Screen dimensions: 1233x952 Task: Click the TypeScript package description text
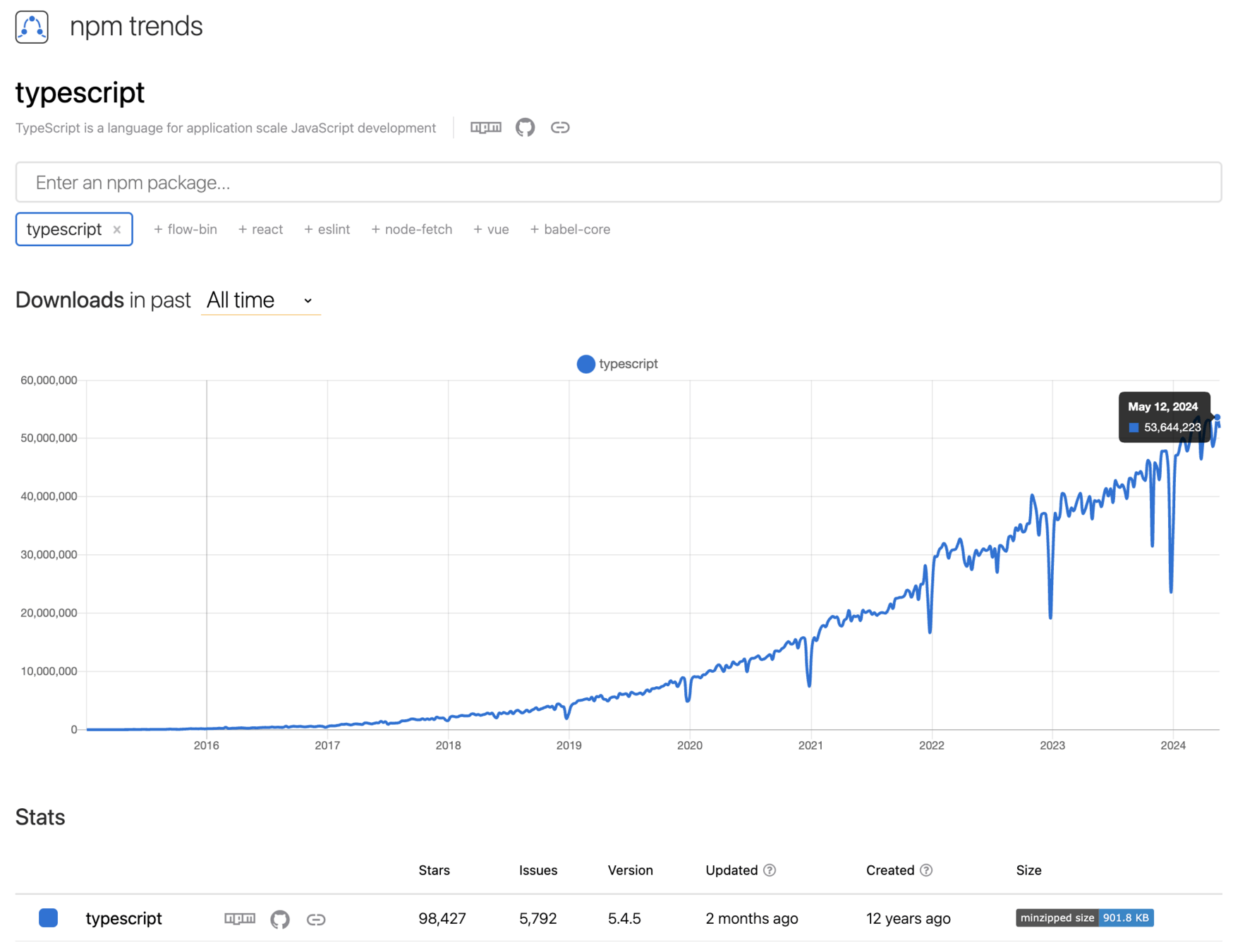tap(226, 128)
